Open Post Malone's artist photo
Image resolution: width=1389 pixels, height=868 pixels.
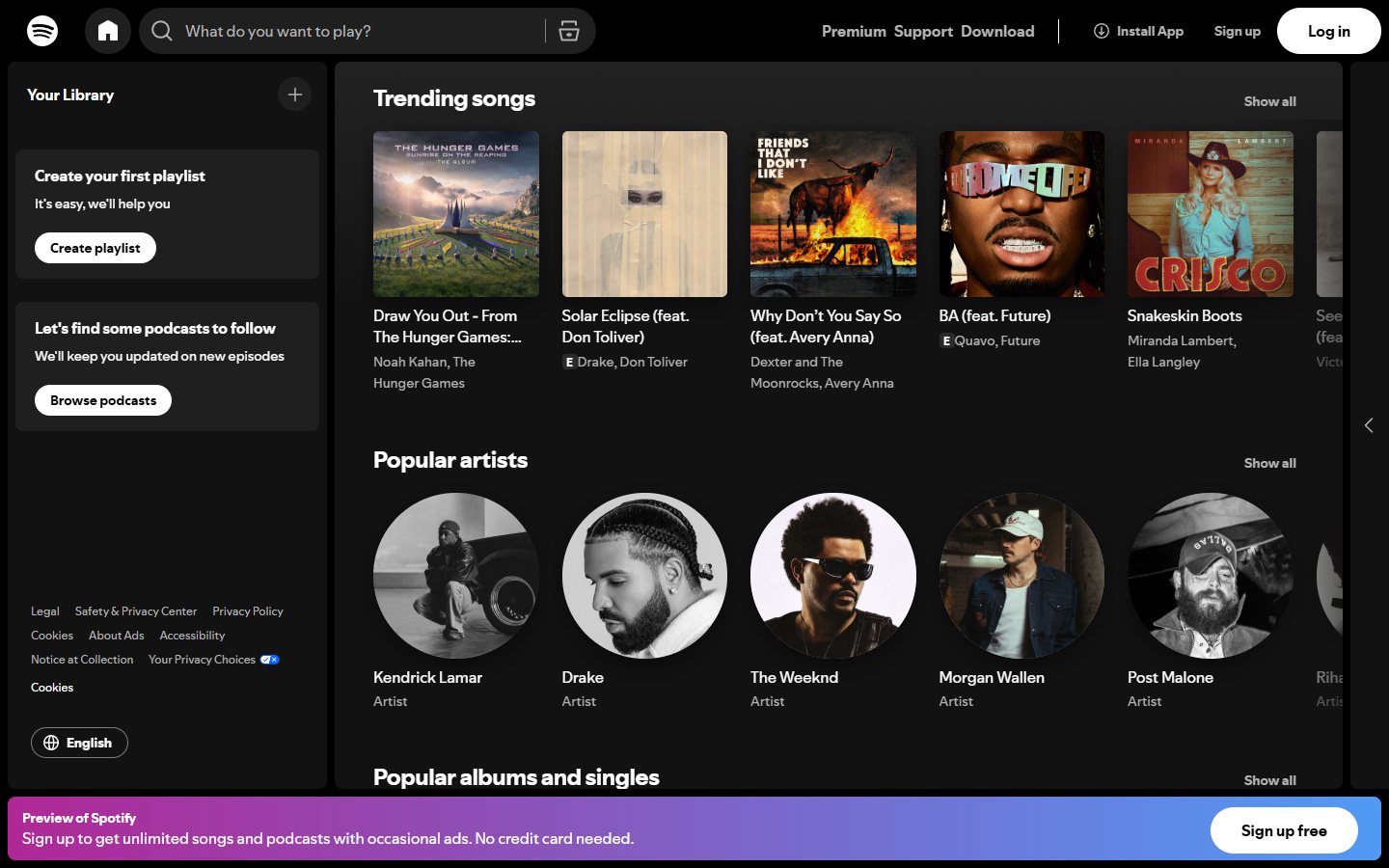point(1211,576)
